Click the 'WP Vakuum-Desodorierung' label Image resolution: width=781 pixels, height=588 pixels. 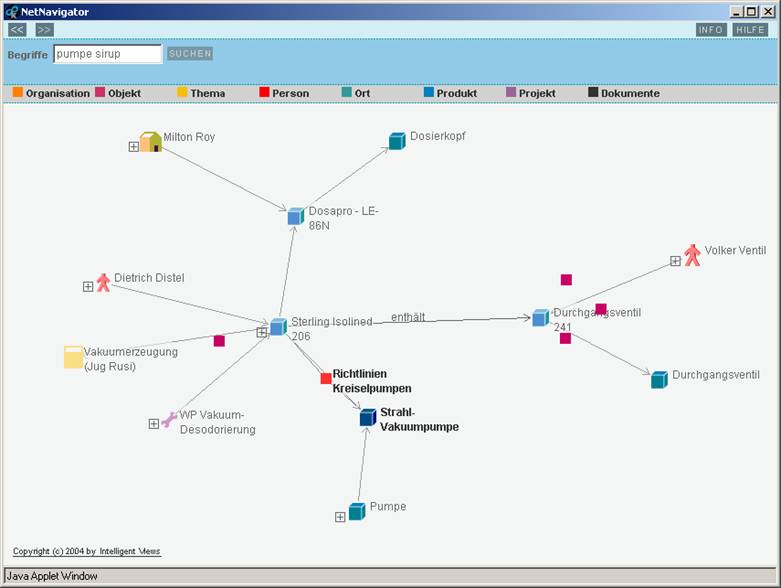click(218, 422)
